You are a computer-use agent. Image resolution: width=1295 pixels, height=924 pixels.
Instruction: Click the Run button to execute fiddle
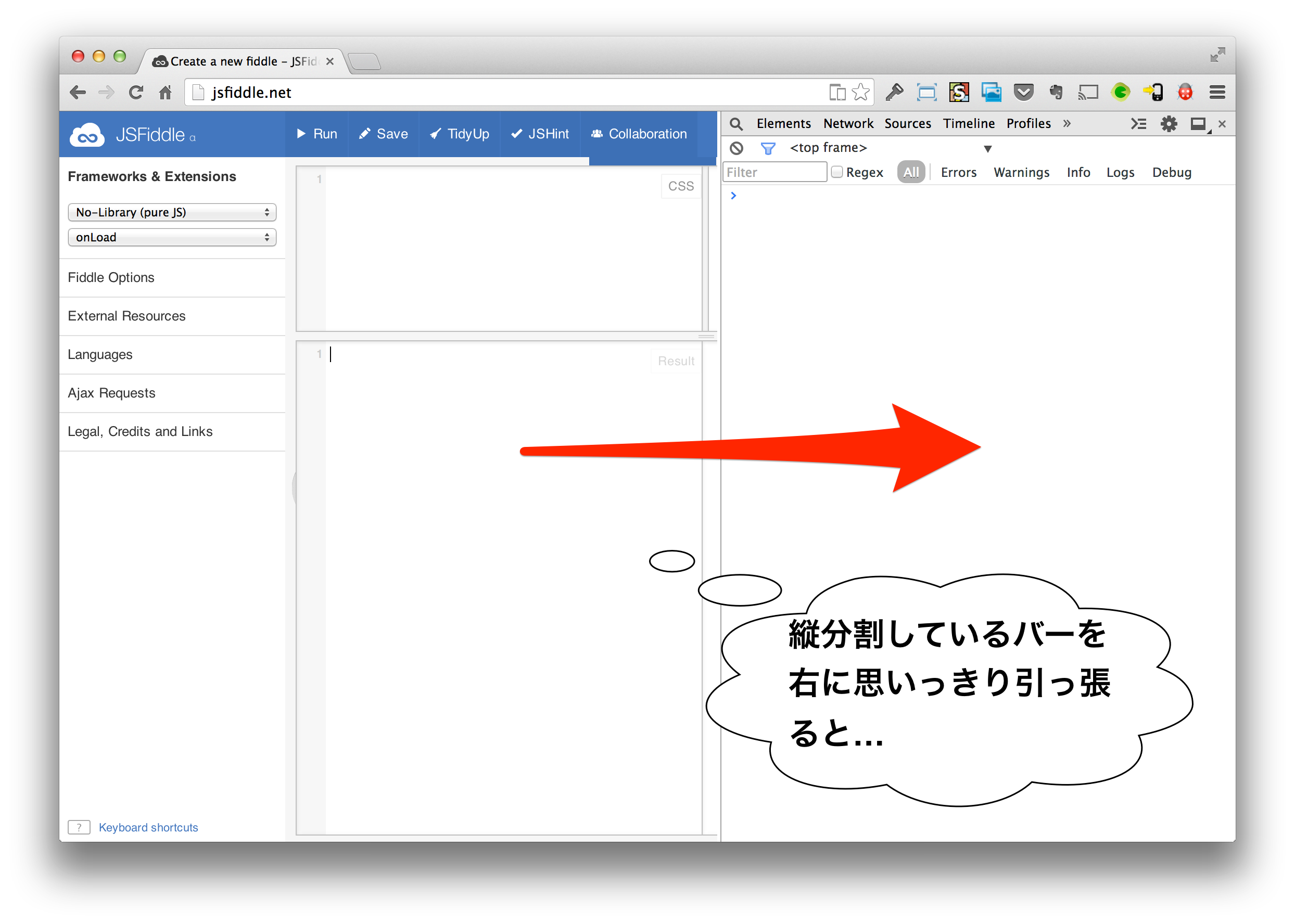coord(317,133)
